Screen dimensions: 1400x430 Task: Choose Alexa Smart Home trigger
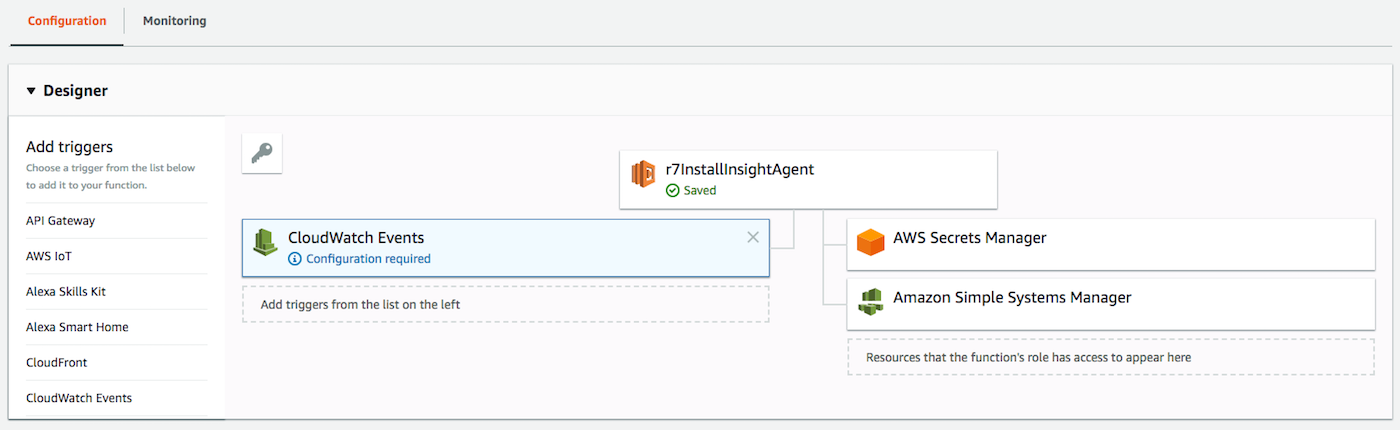77,327
